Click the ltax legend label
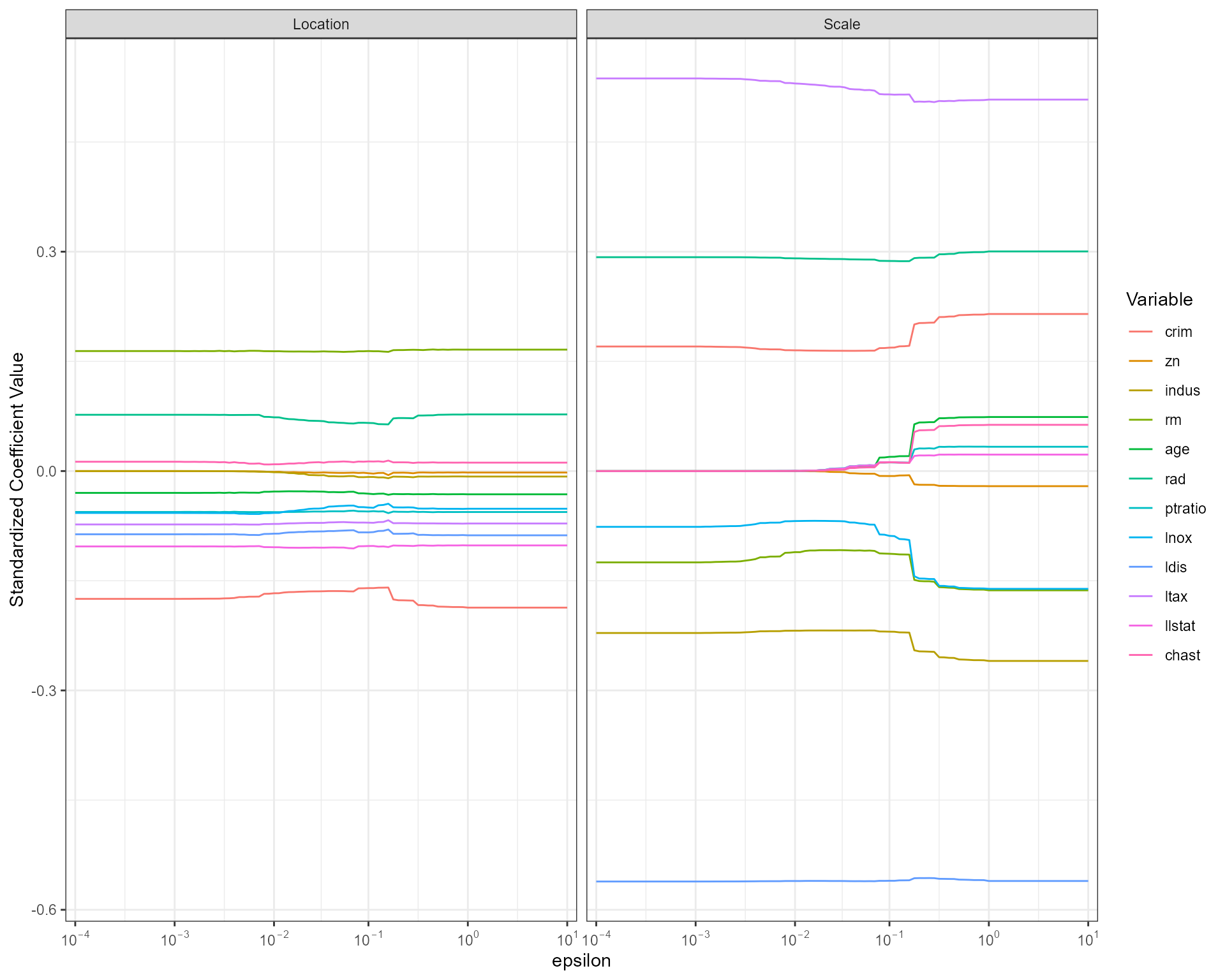The image size is (1225, 980). click(x=1176, y=597)
